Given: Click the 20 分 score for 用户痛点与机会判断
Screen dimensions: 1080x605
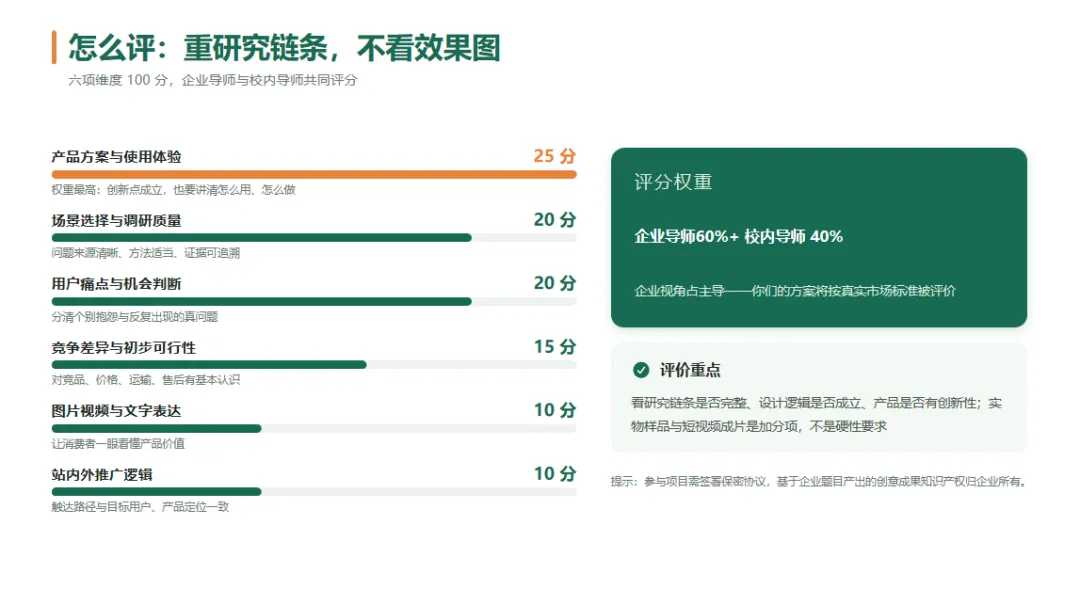Looking at the screenshot, I should click(554, 283).
